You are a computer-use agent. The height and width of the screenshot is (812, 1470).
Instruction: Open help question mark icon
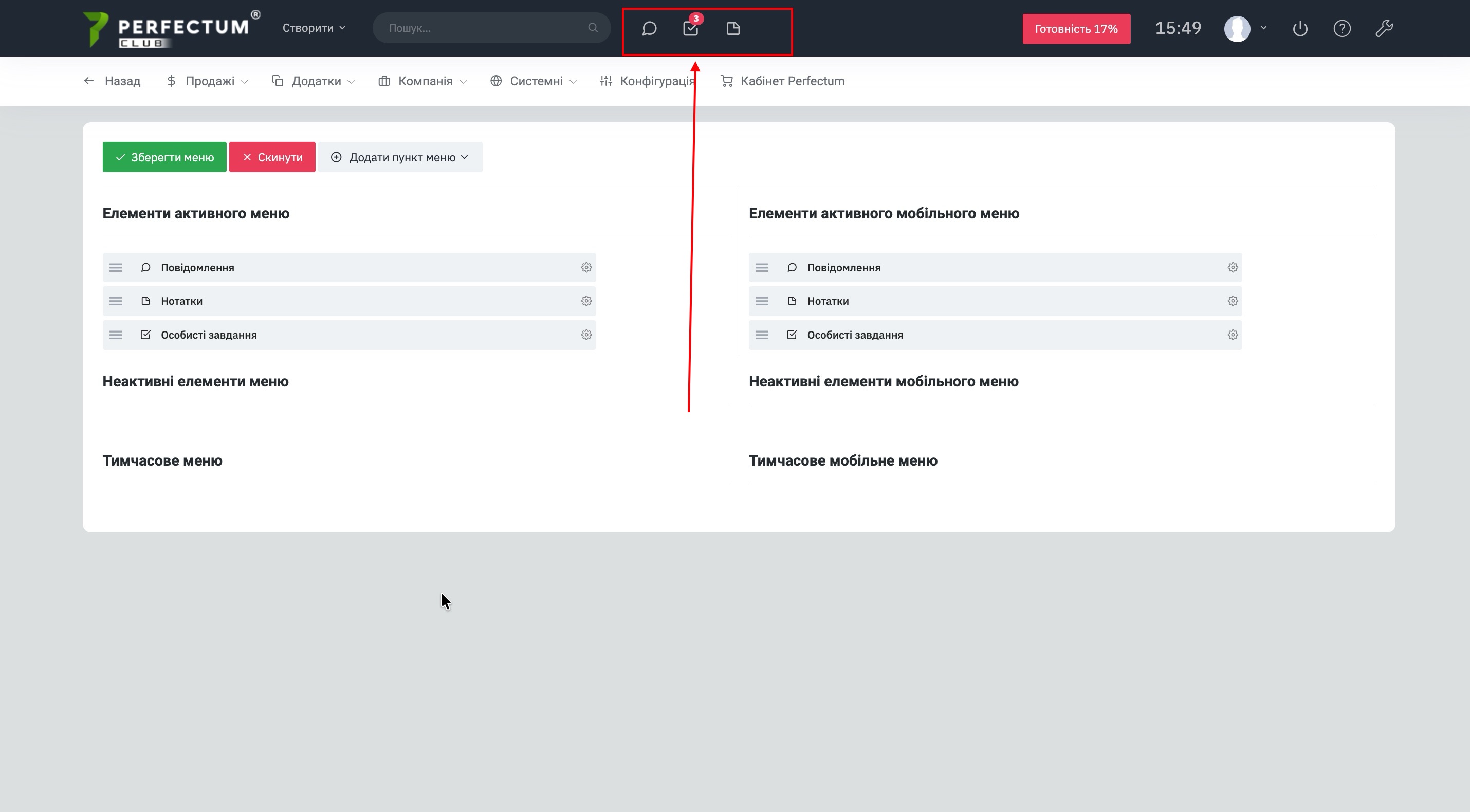[x=1342, y=29]
